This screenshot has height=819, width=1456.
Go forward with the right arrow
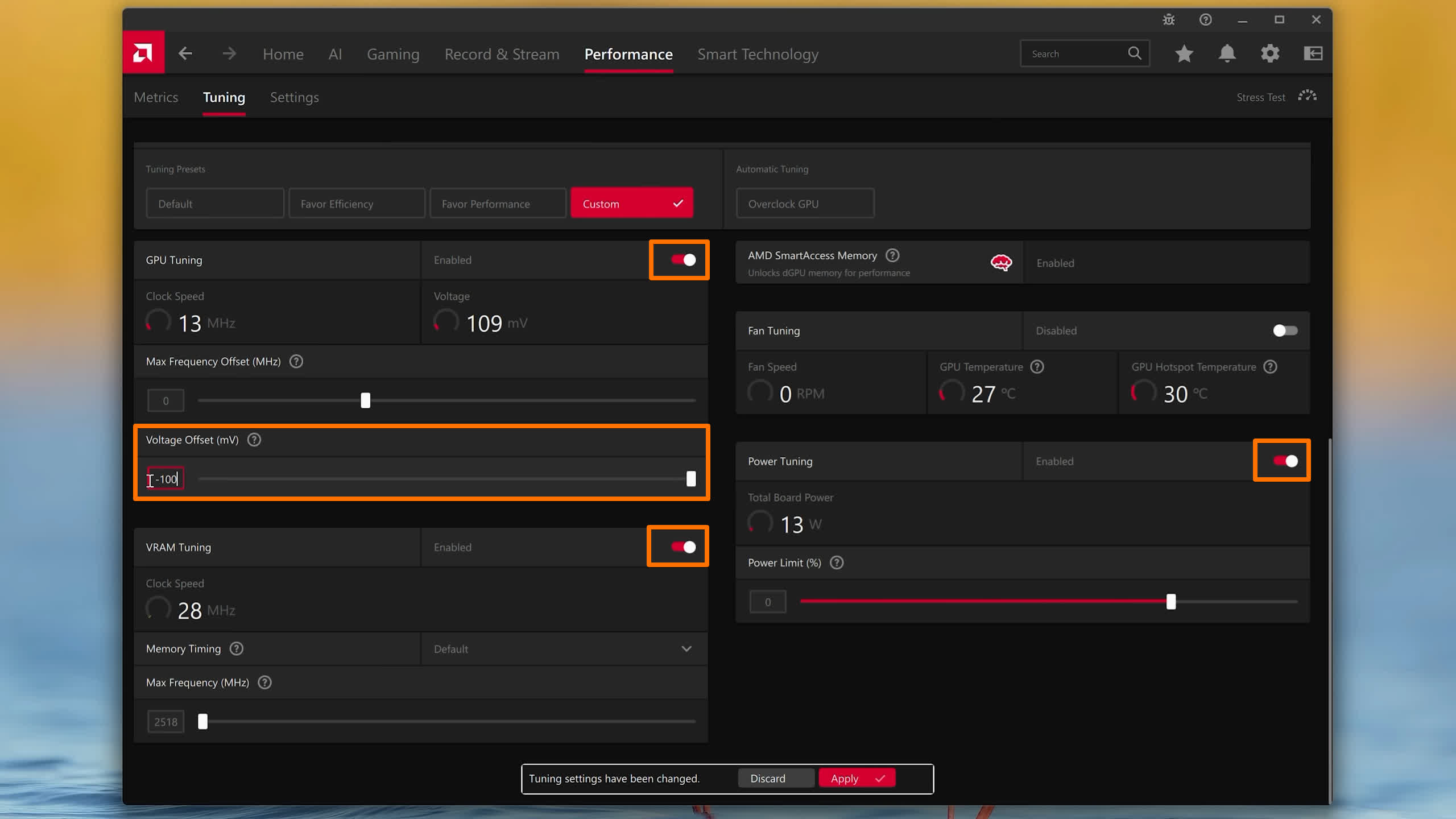(229, 54)
